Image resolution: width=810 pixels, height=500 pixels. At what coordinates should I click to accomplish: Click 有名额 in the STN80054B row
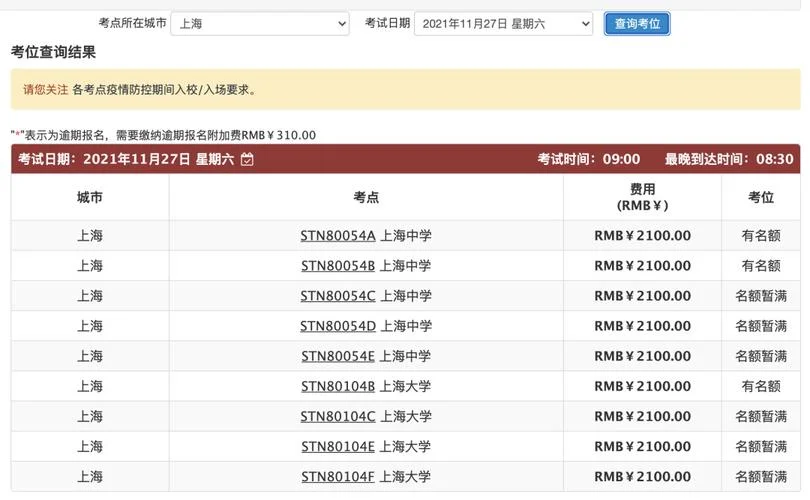pyautogui.click(x=761, y=265)
